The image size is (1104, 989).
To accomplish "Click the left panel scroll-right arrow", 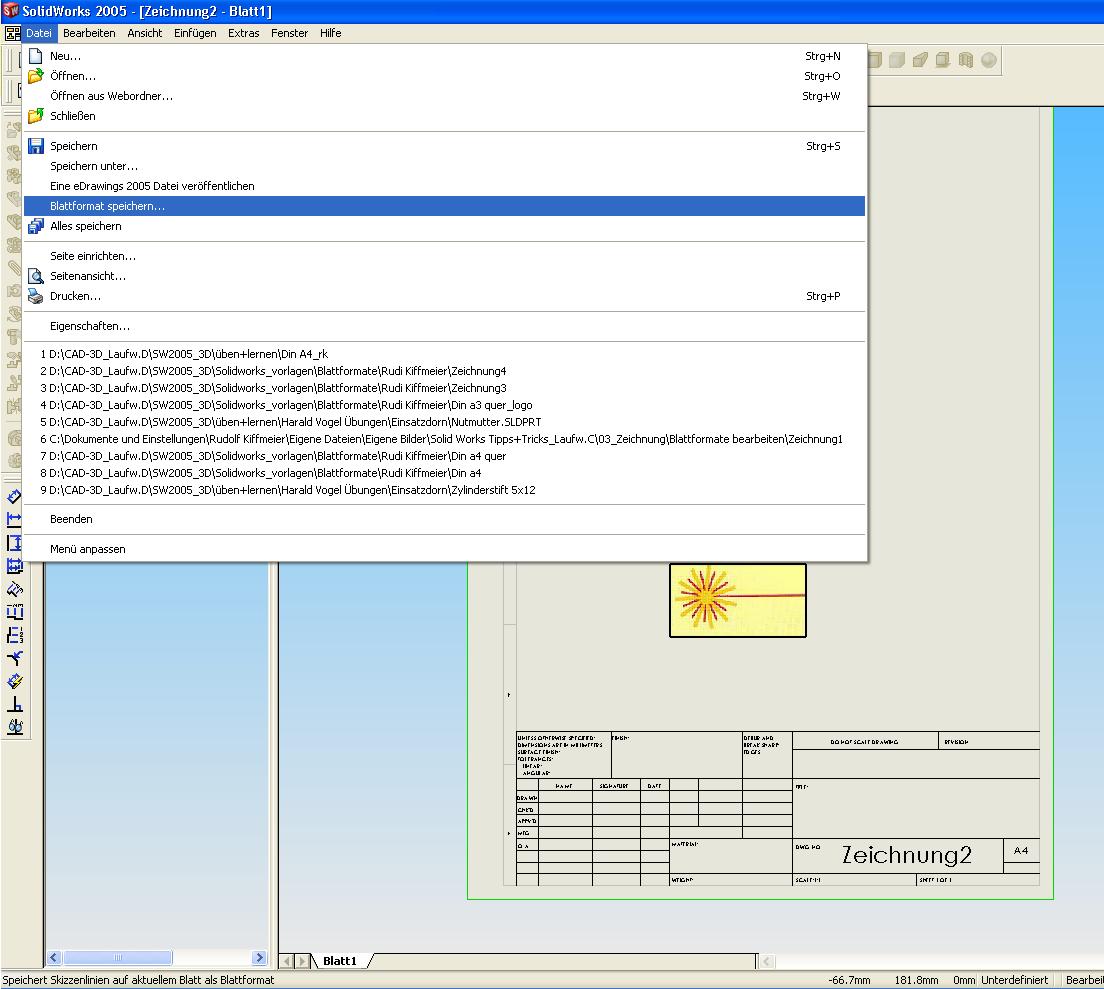I will tap(259, 957).
